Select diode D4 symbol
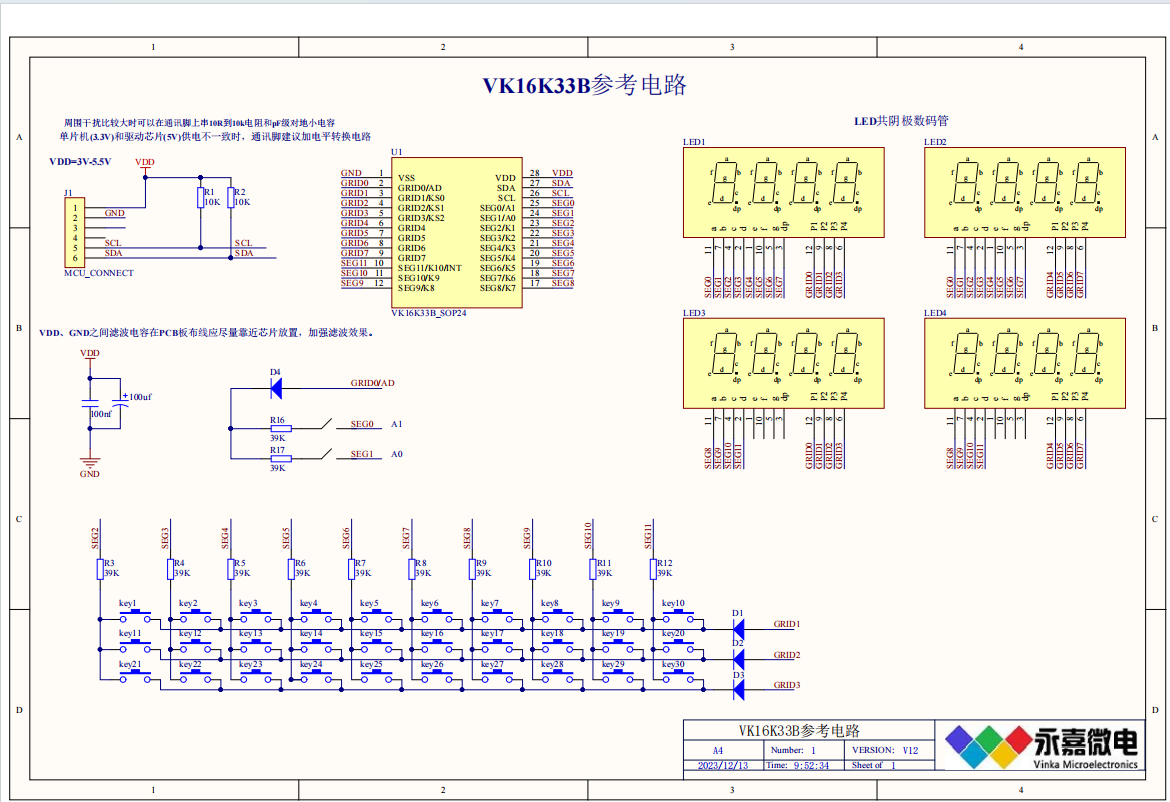 275,388
